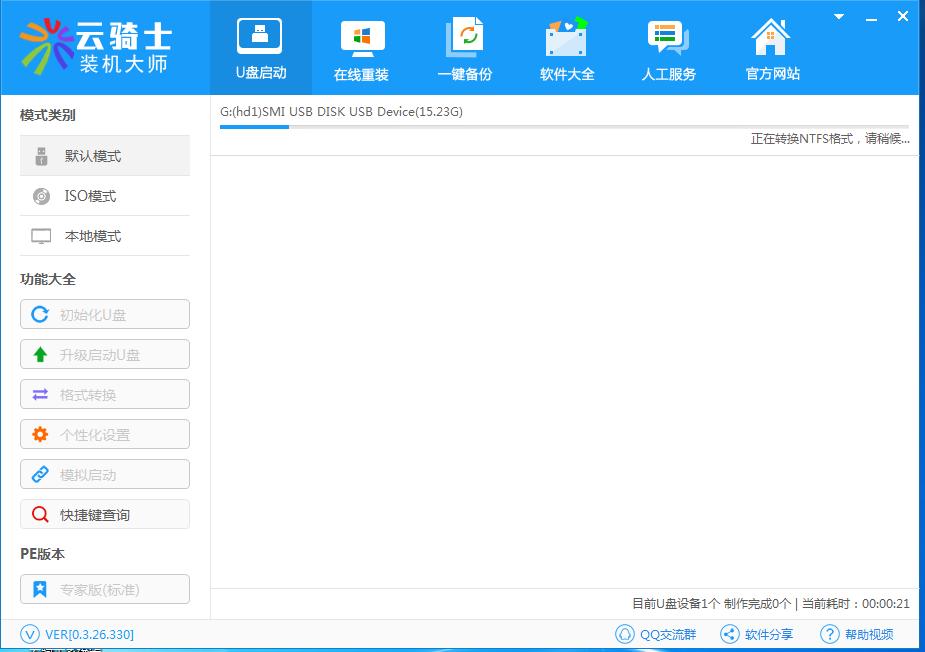Click the VER[0.3.26.330] version label
This screenshot has height=652, width=925.
coord(90,635)
